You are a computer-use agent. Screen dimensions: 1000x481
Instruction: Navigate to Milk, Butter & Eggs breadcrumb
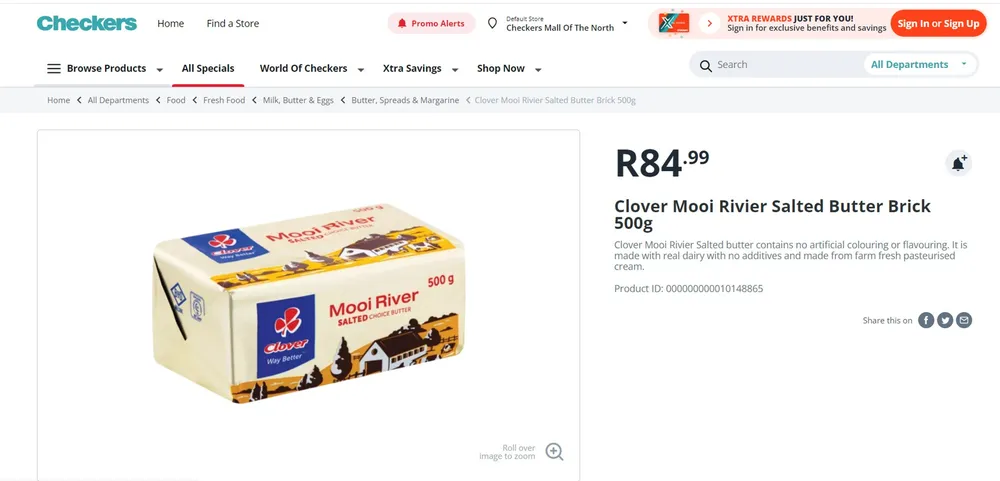tap(298, 100)
